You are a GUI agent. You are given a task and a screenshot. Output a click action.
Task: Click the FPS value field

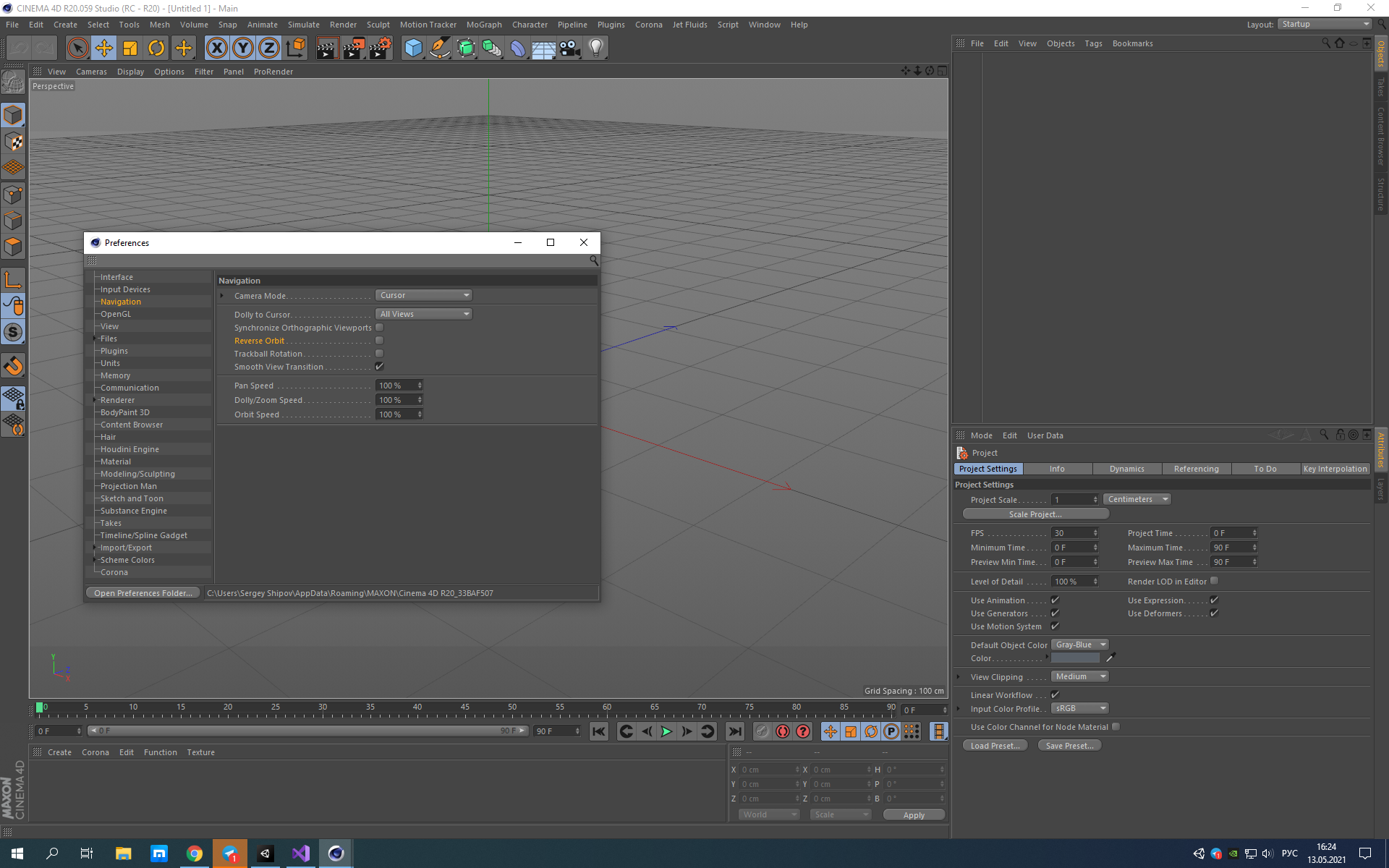1075,533
